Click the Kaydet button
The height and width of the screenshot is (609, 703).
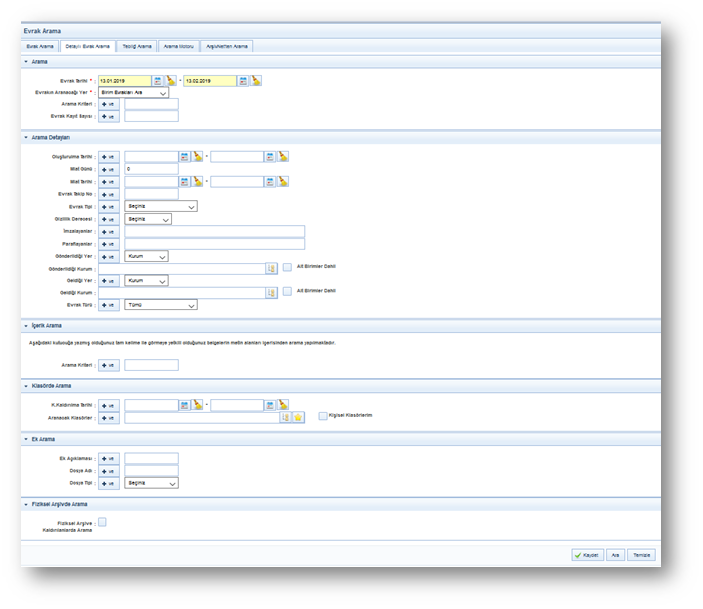[x=587, y=554]
